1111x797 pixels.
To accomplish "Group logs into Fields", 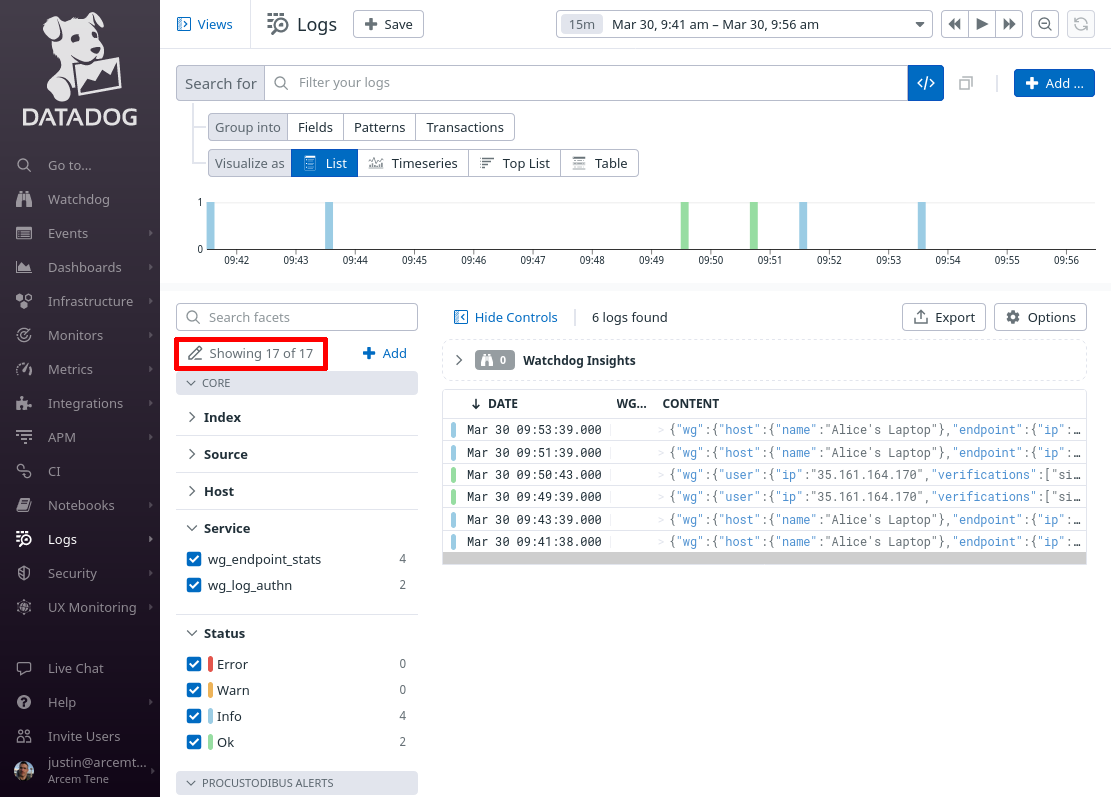I will click(315, 128).
